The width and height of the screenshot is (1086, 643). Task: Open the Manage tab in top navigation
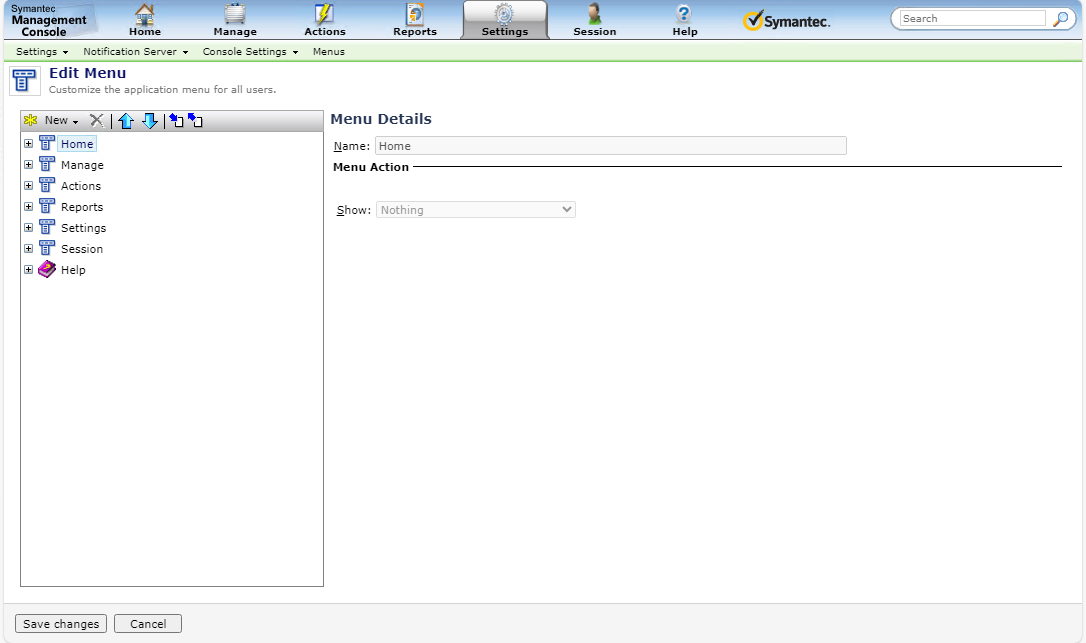click(x=235, y=20)
